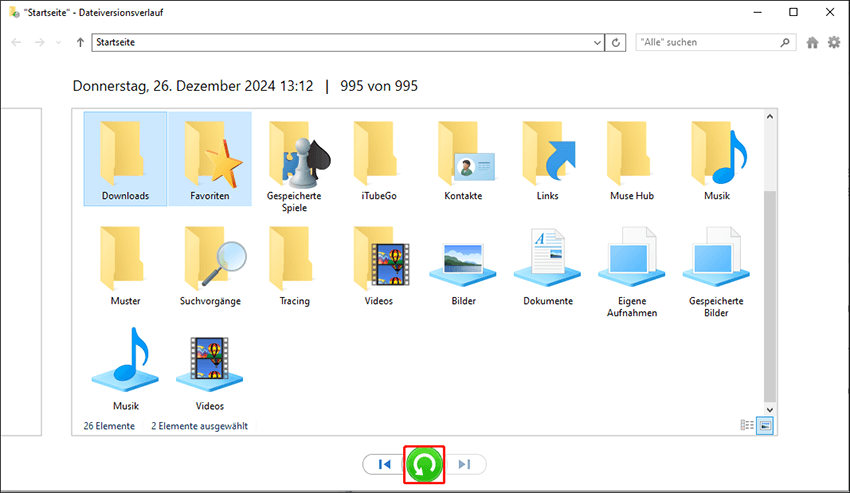Go to the next version
This screenshot has width=850, height=493.
465,464
